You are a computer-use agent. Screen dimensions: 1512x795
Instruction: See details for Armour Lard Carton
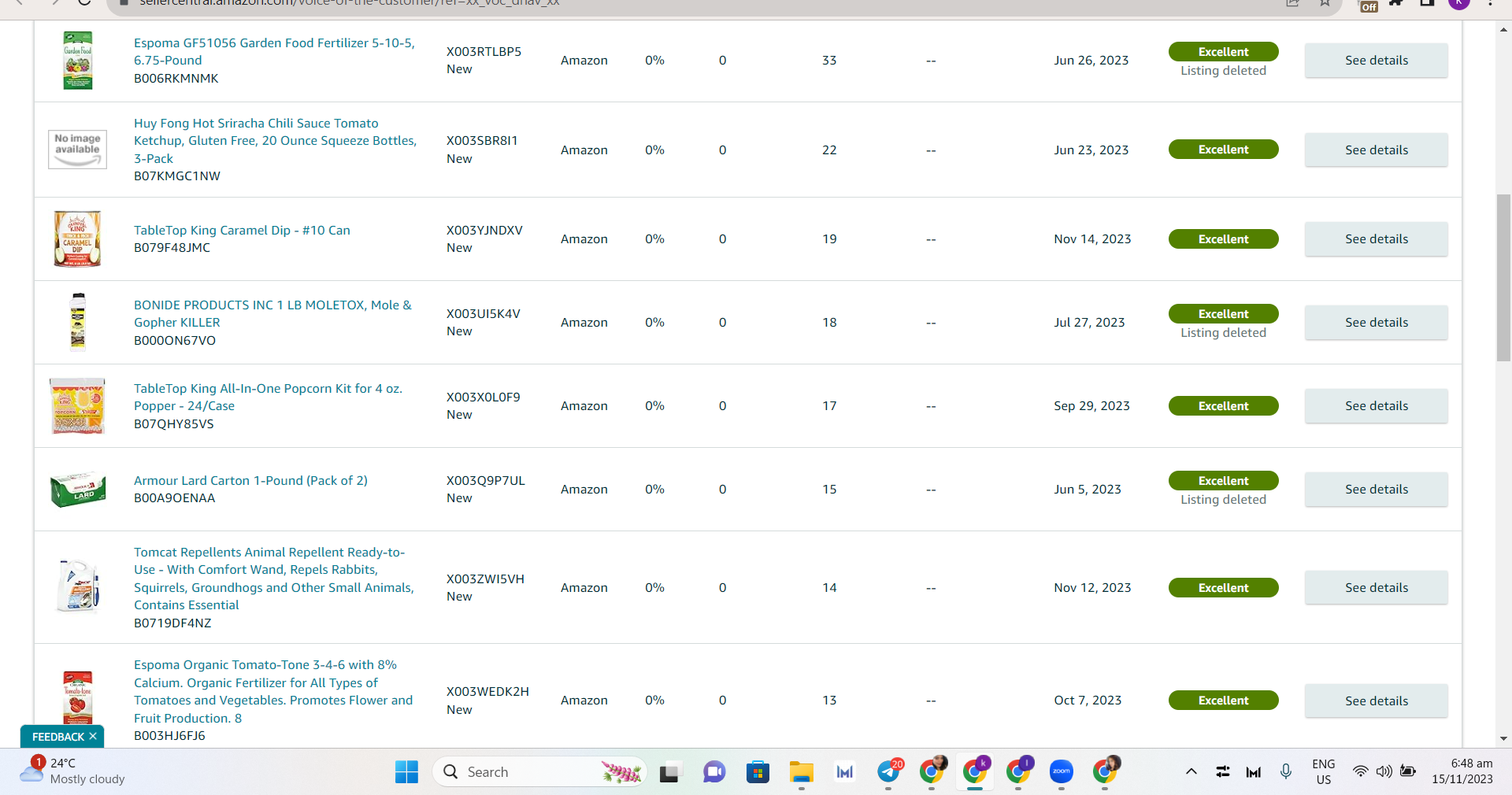(1376, 490)
